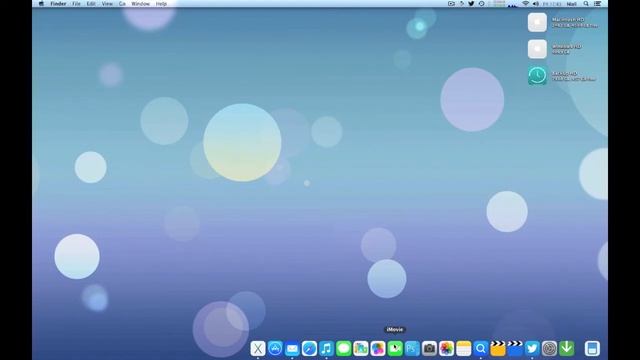Click the Time Machine clock in the menu bar
The image size is (640, 360).
tap(482, 4)
